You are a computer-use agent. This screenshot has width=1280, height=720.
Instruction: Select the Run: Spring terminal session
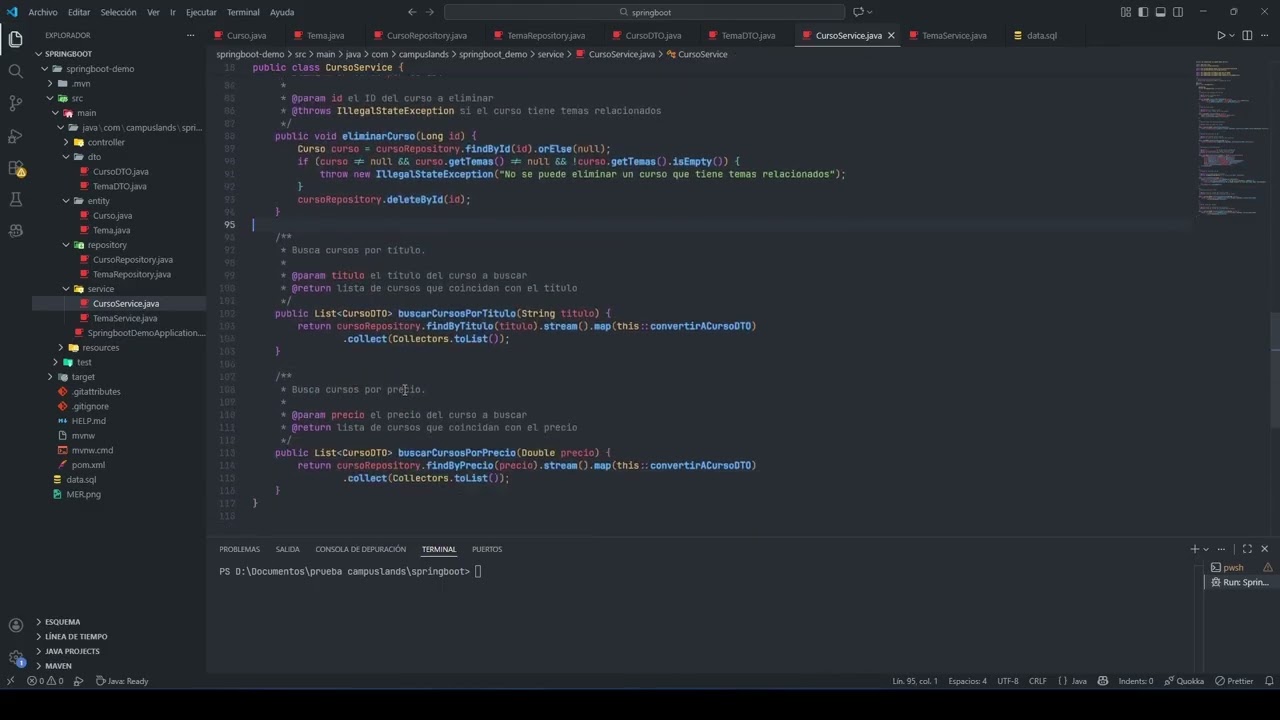tap(1240, 582)
